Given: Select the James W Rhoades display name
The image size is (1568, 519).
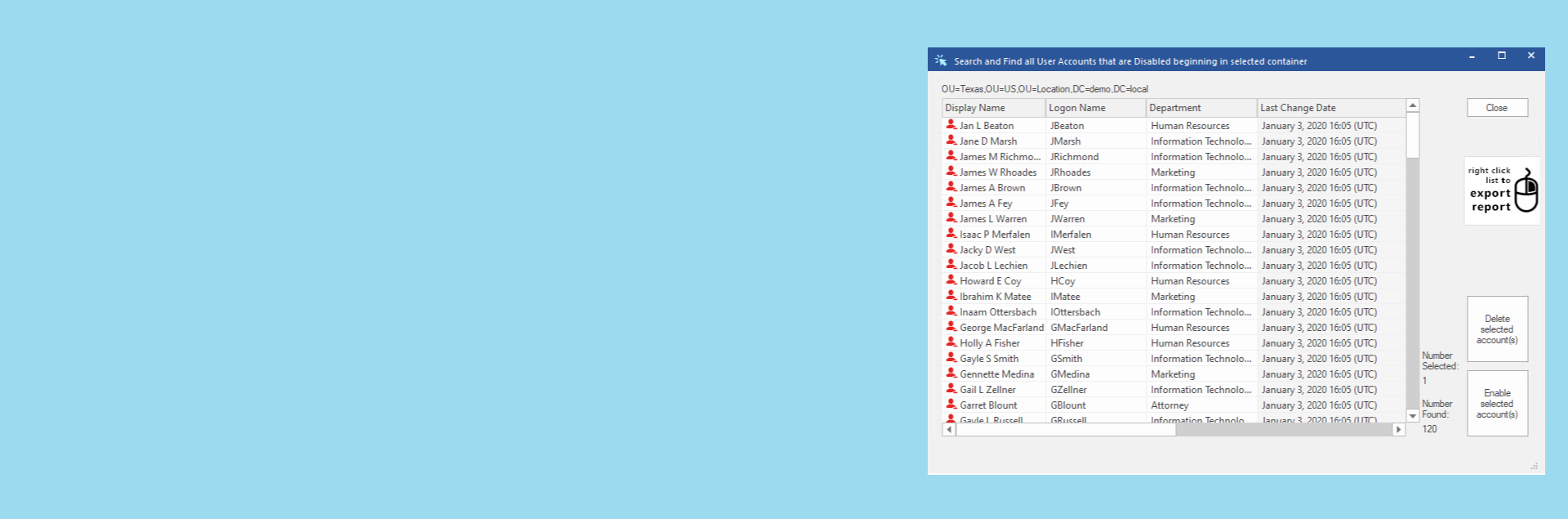Looking at the screenshot, I should coord(998,172).
